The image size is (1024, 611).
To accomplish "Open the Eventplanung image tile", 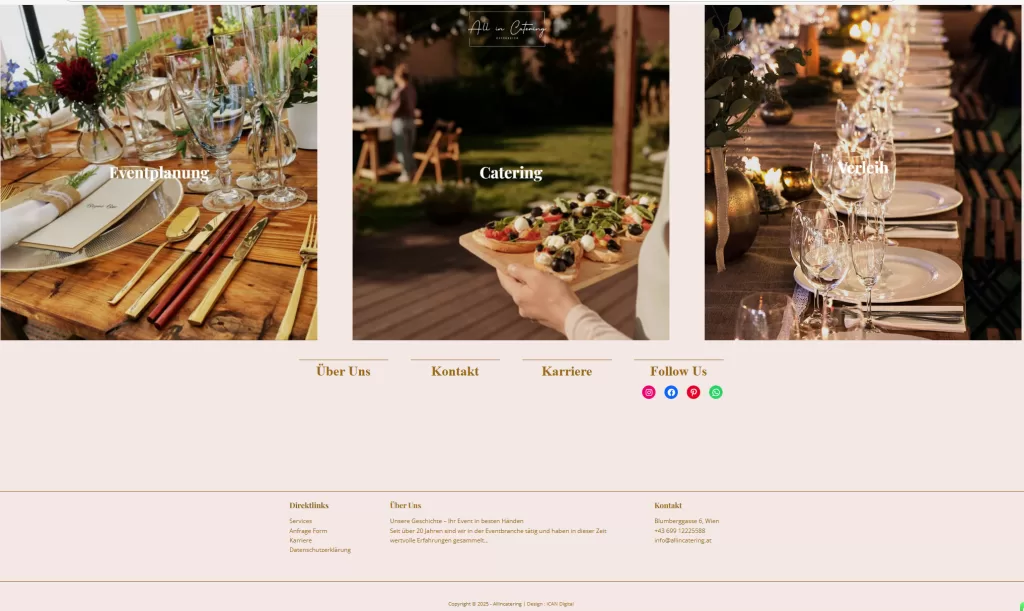I will (159, 172).
